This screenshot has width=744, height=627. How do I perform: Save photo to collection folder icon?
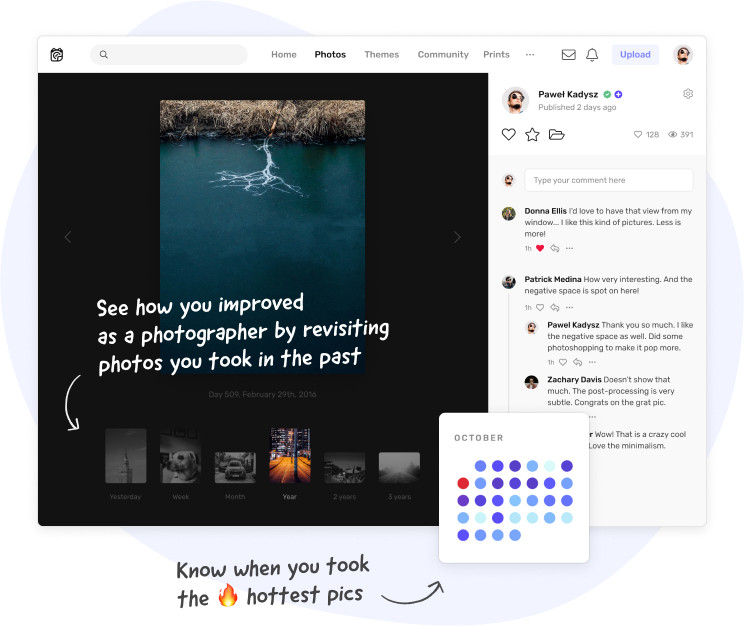point(557,135)
